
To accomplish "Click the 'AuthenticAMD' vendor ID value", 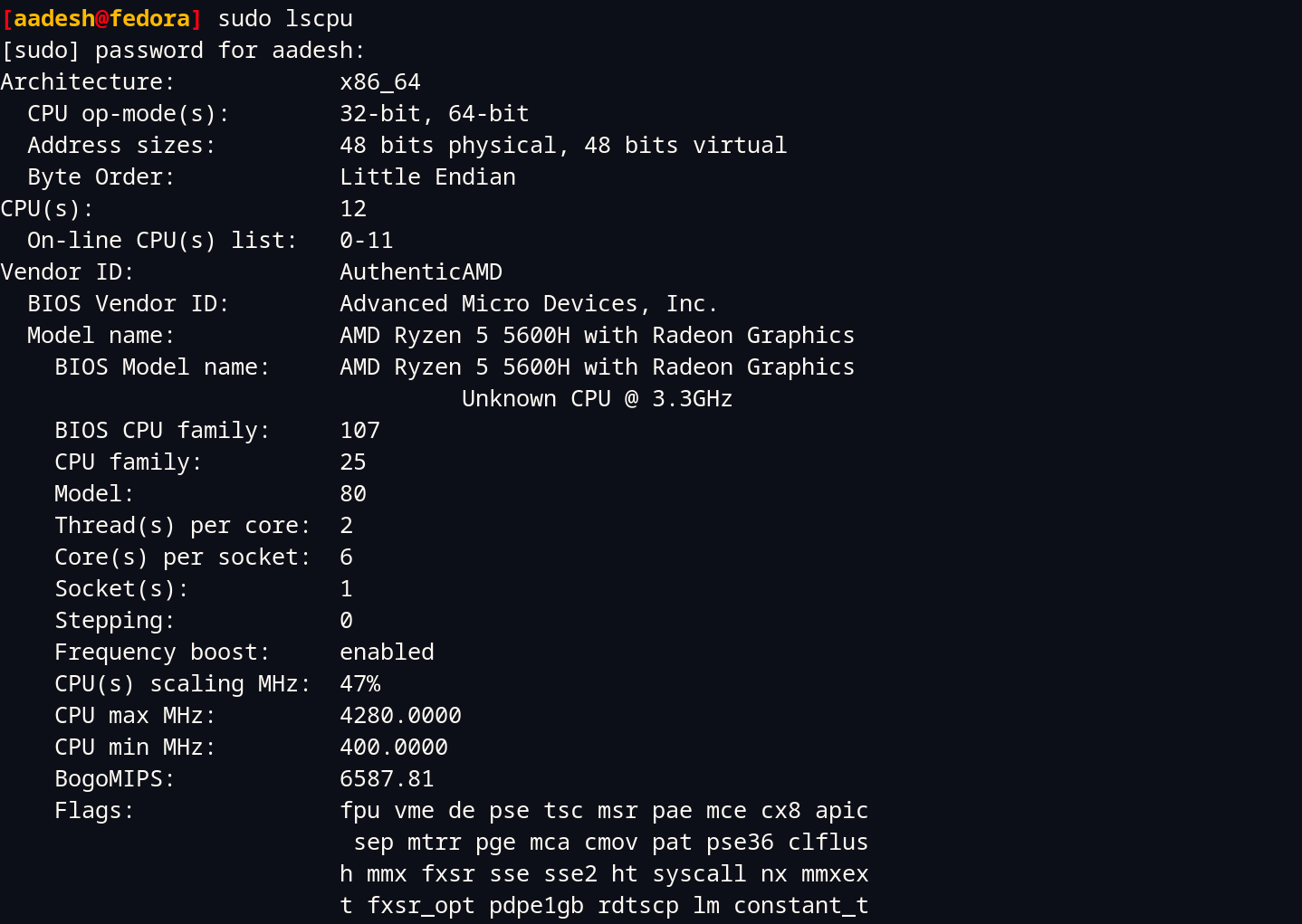I will tap(421, 272).
